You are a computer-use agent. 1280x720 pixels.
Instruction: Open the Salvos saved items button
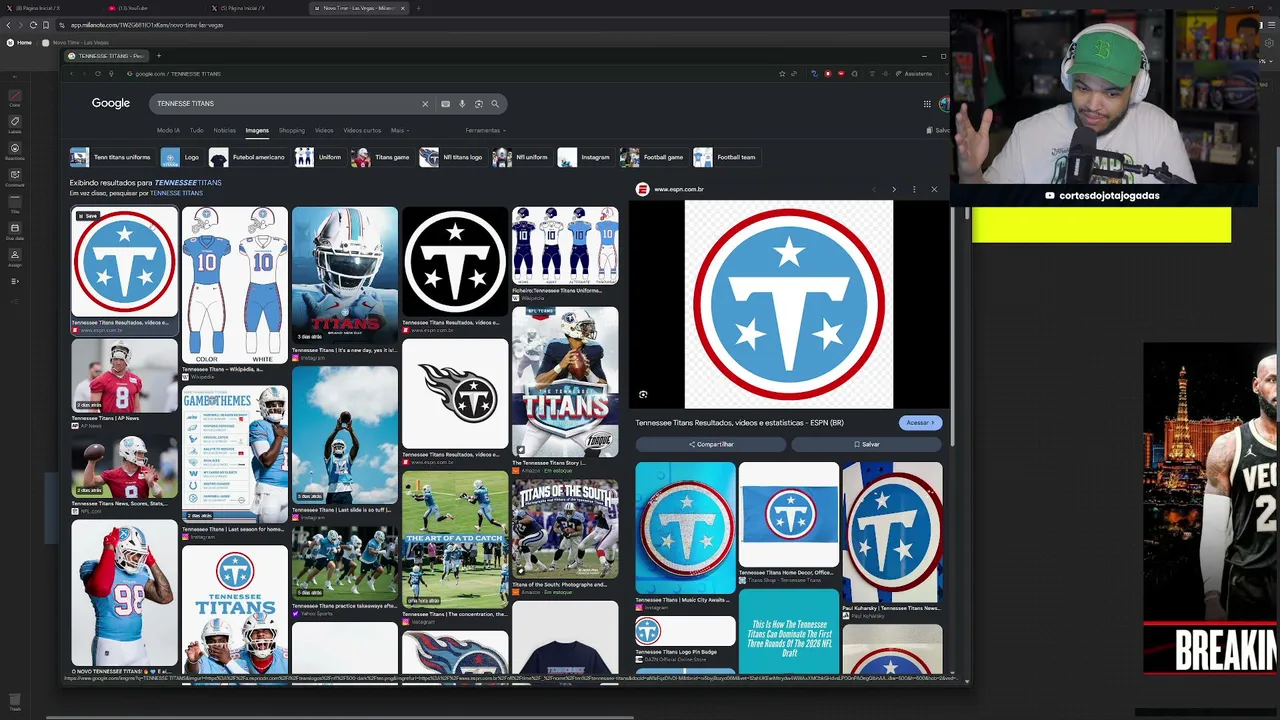click(x=939, y=130)
